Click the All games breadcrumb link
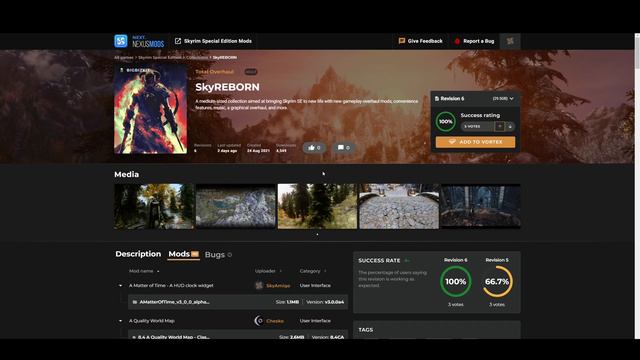This screenshot has width=640, height=360. coord(124,58)
